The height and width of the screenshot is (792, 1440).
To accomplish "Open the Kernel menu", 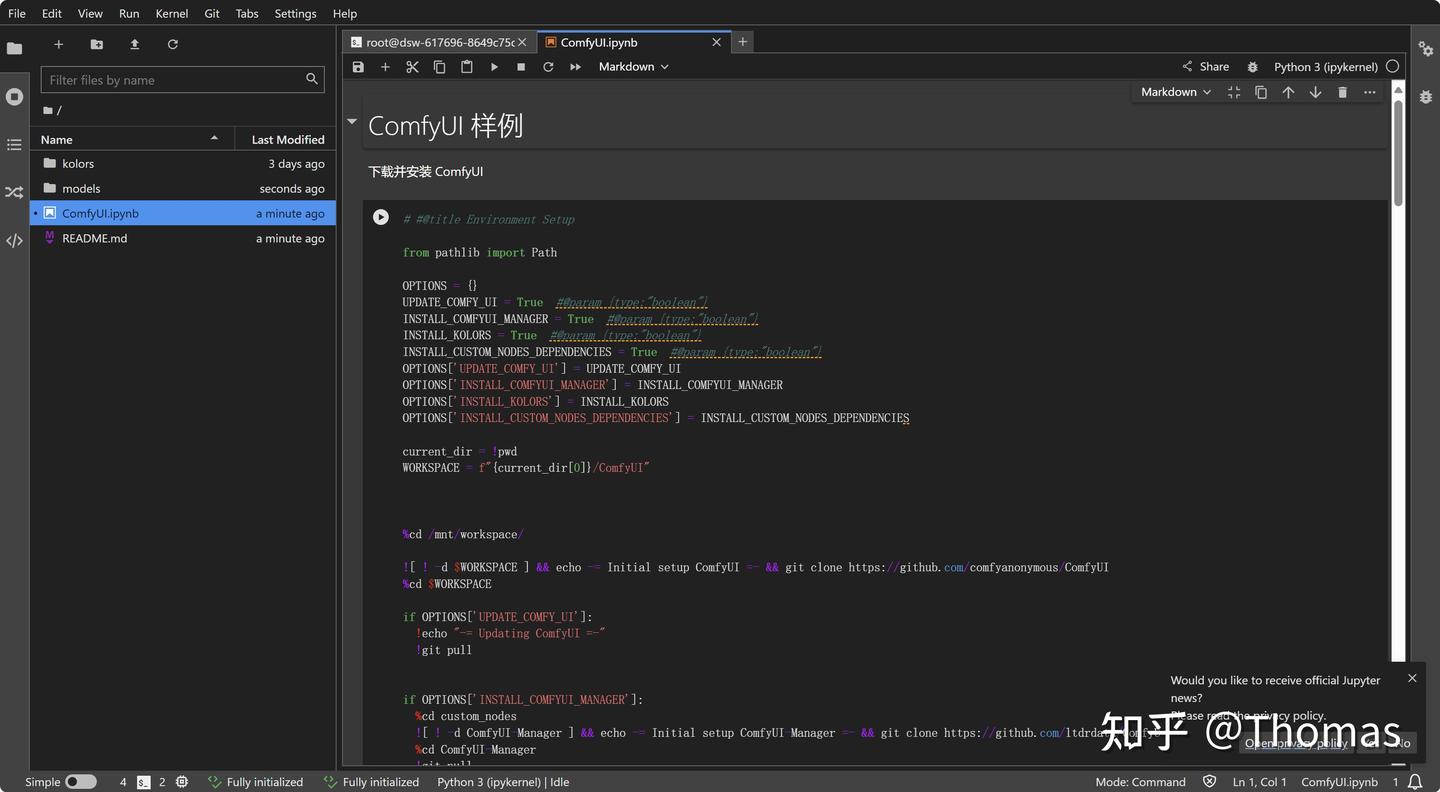I will point(172,13).
